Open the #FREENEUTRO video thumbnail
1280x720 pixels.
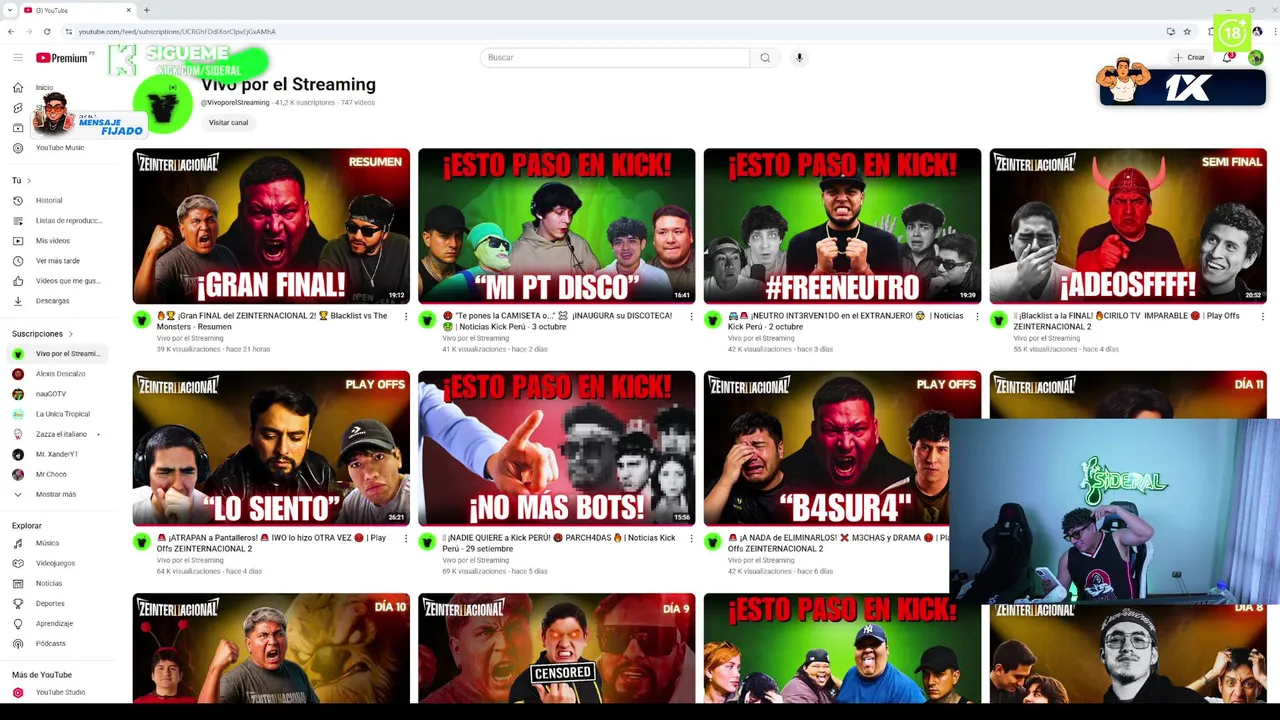(842, 226)
